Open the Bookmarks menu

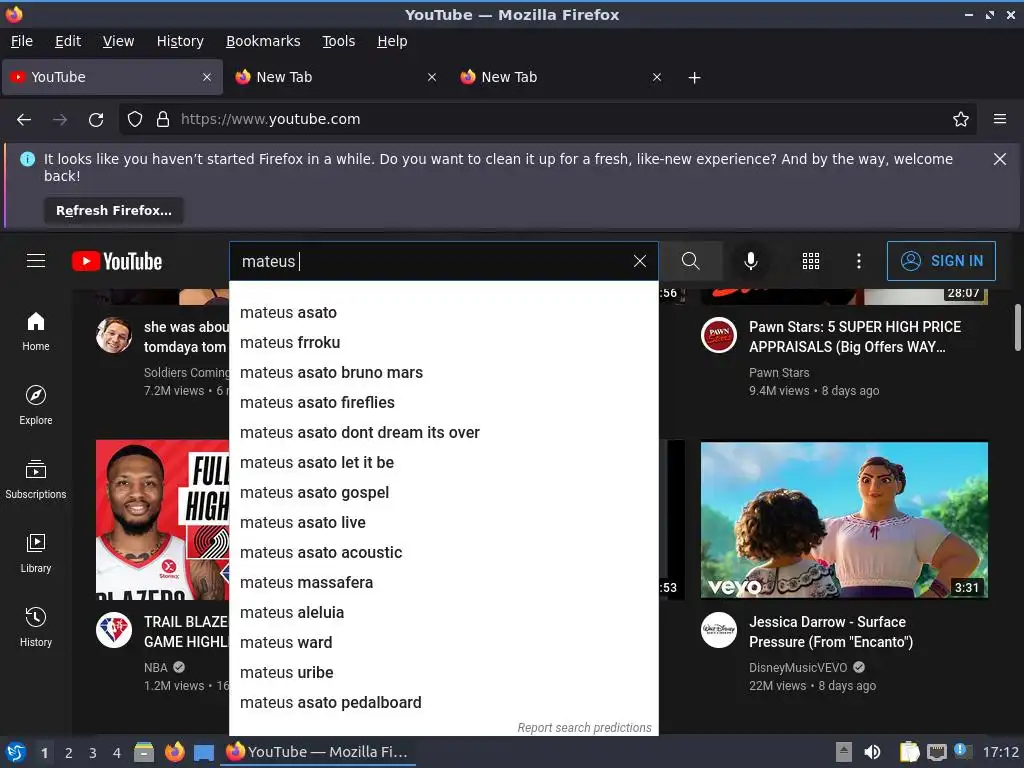click(263, 41)
